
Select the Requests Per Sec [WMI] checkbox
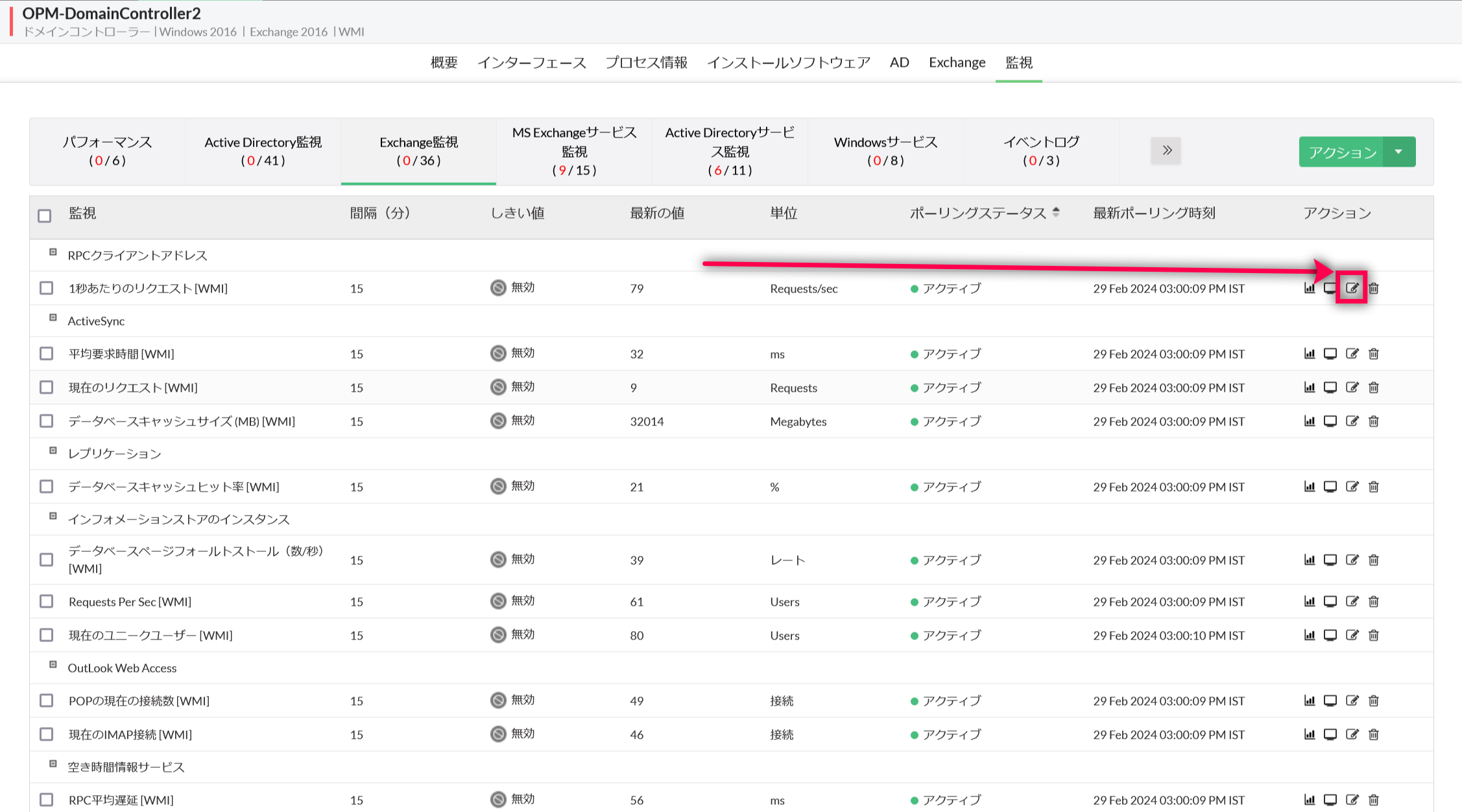[46, 601]
